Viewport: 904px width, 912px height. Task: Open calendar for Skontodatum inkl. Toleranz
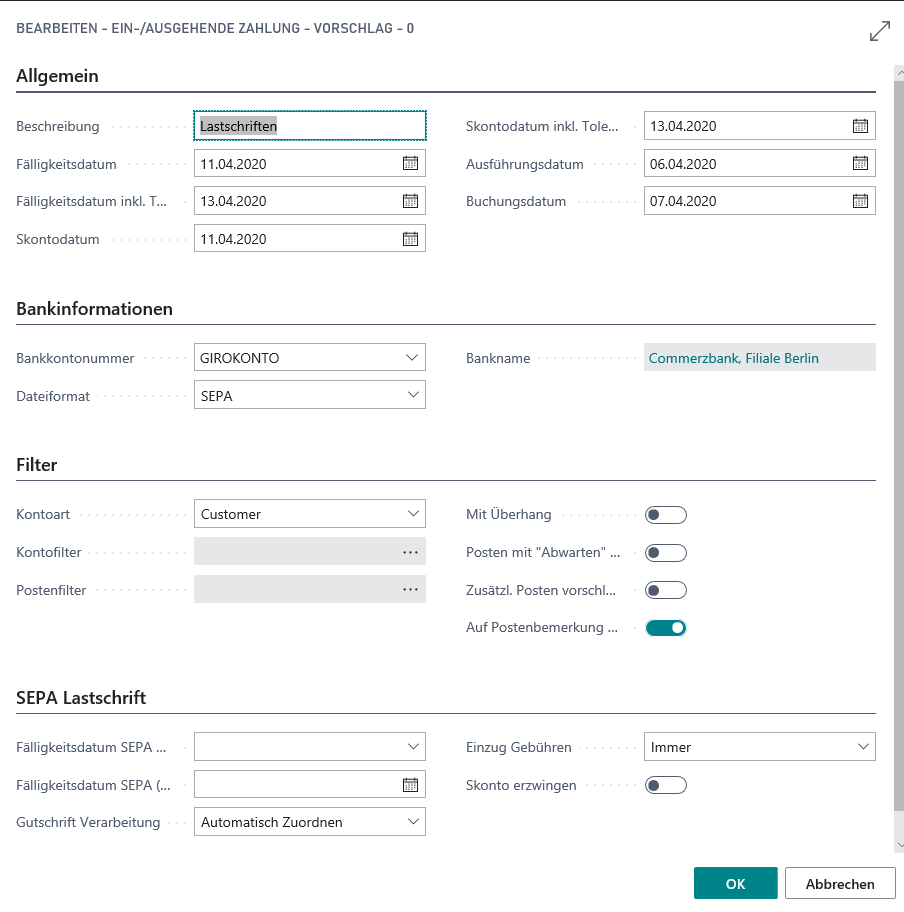[x=860, y=126]
